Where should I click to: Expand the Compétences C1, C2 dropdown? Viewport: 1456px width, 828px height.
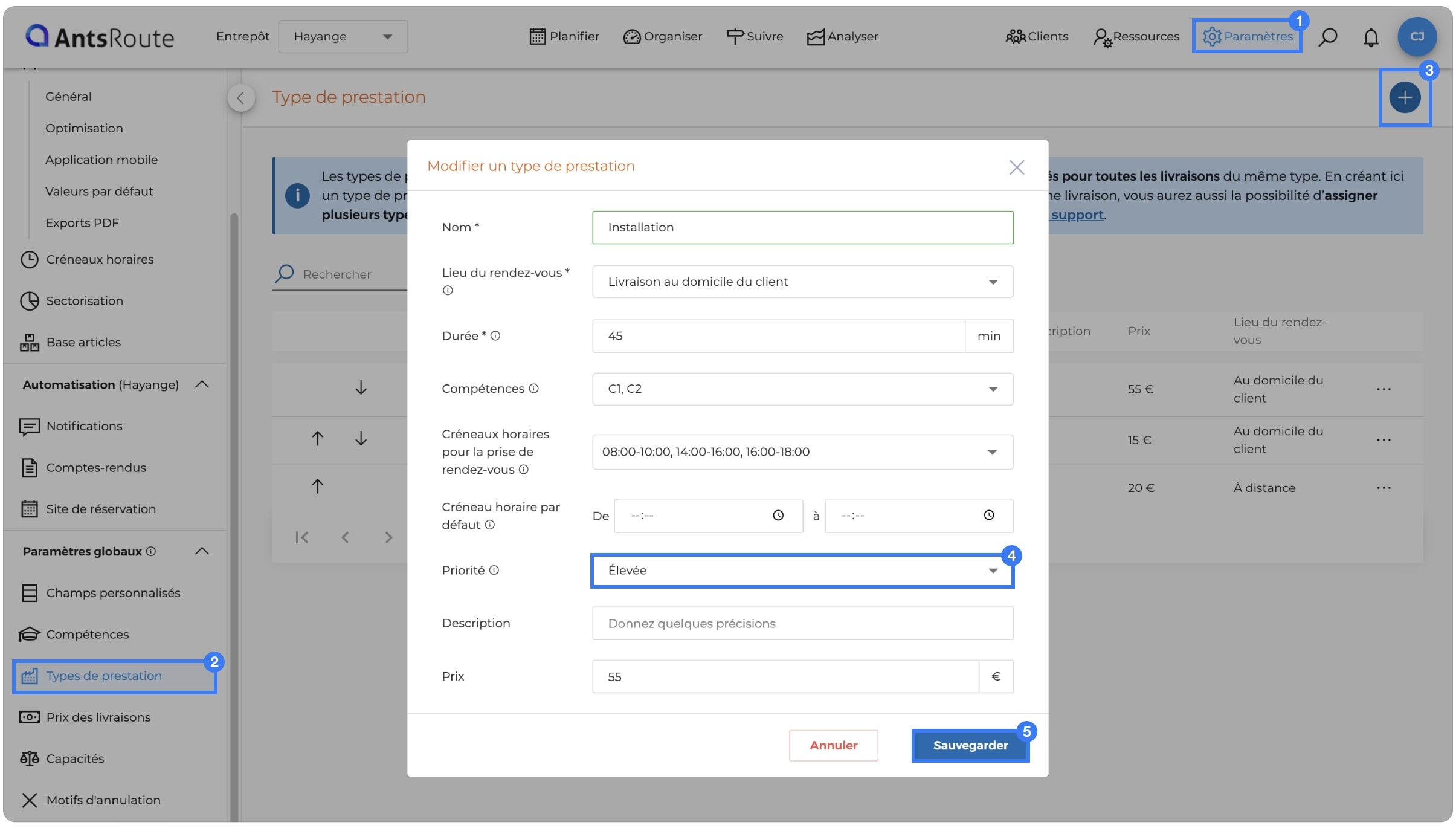click(802, 389)
